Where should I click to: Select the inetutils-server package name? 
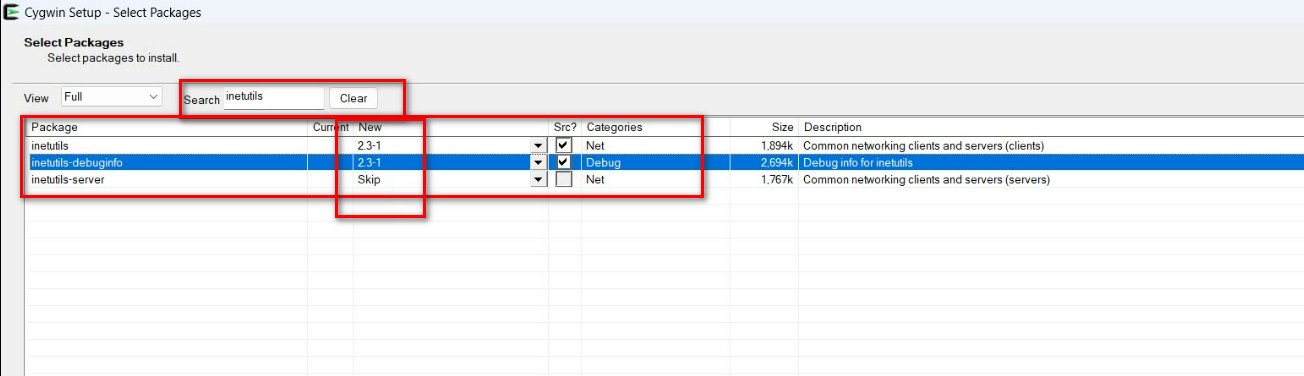(x=68, y=179)
